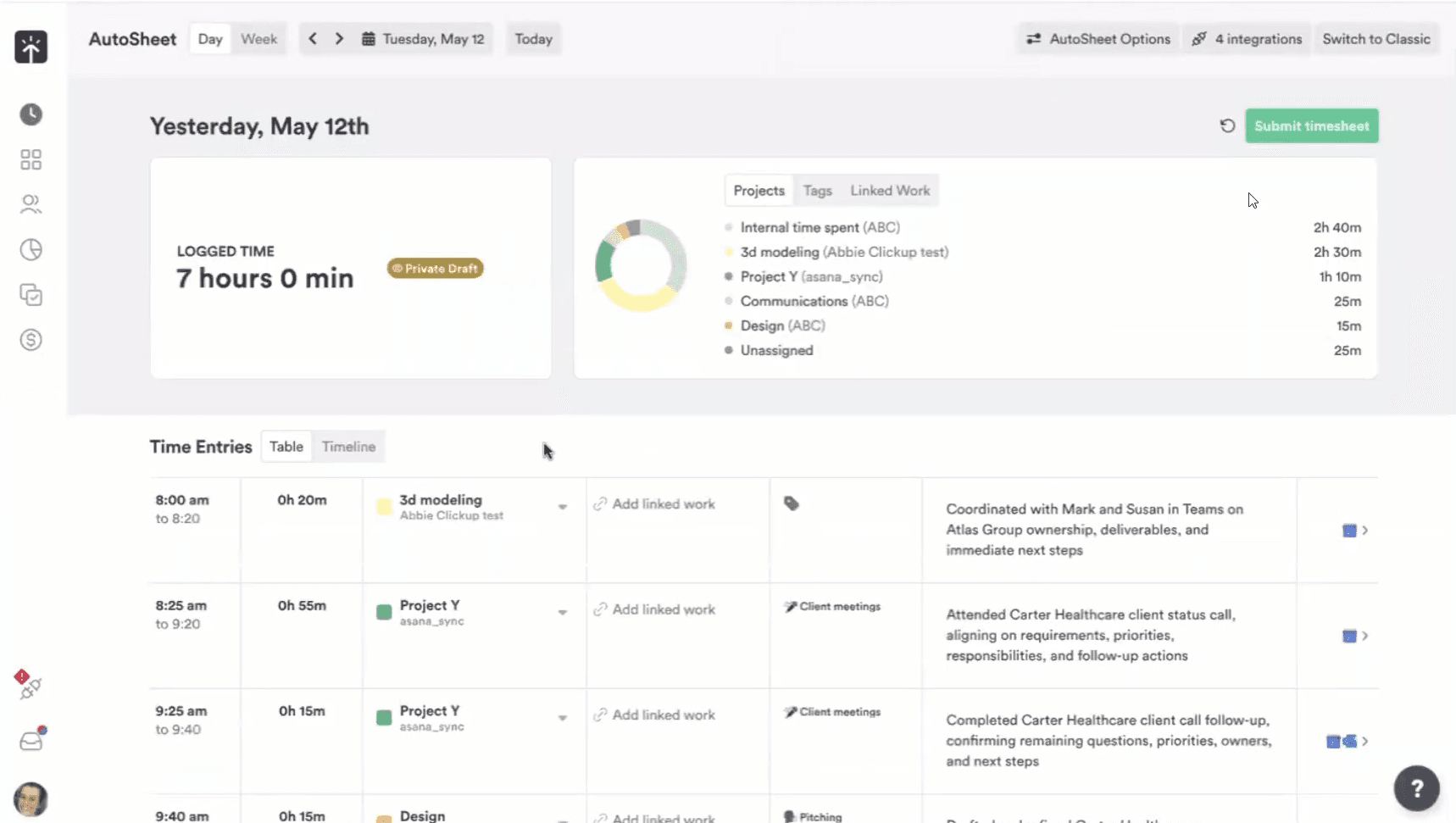This screenshot has width=1456, height=823.
Task: Open the people icon in sidebar
Action: 31,204
